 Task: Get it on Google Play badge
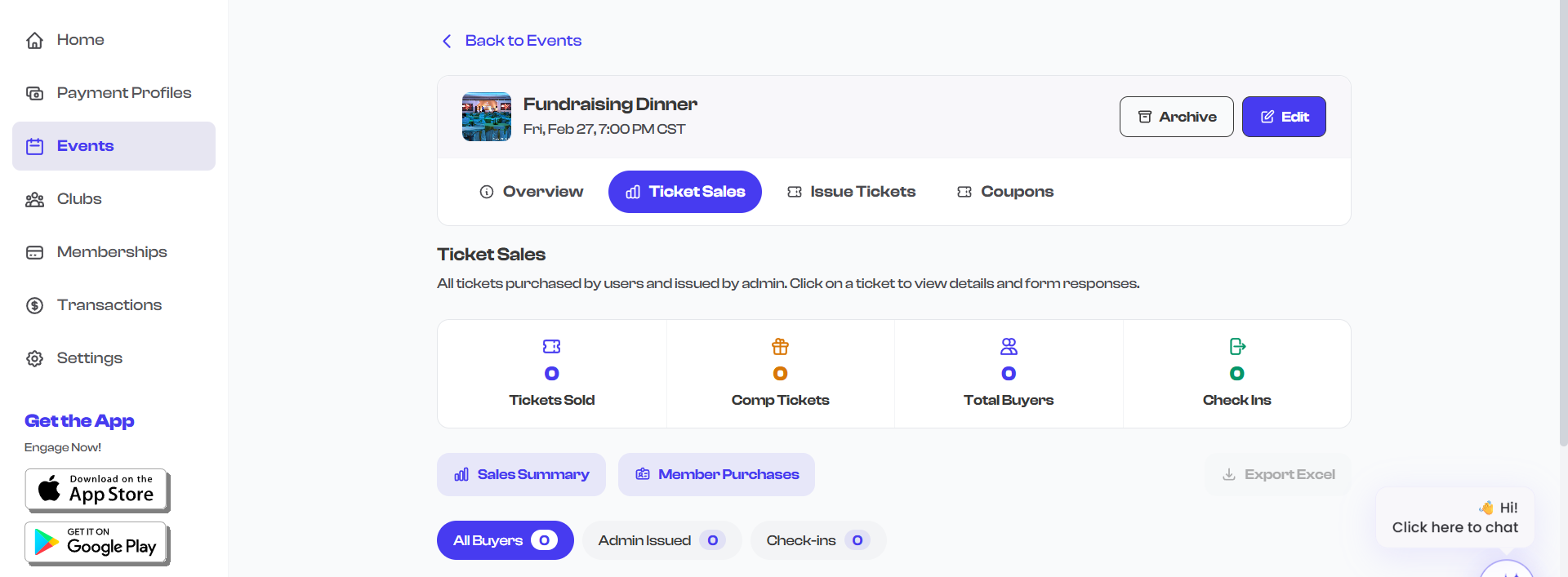coord(97,544)
